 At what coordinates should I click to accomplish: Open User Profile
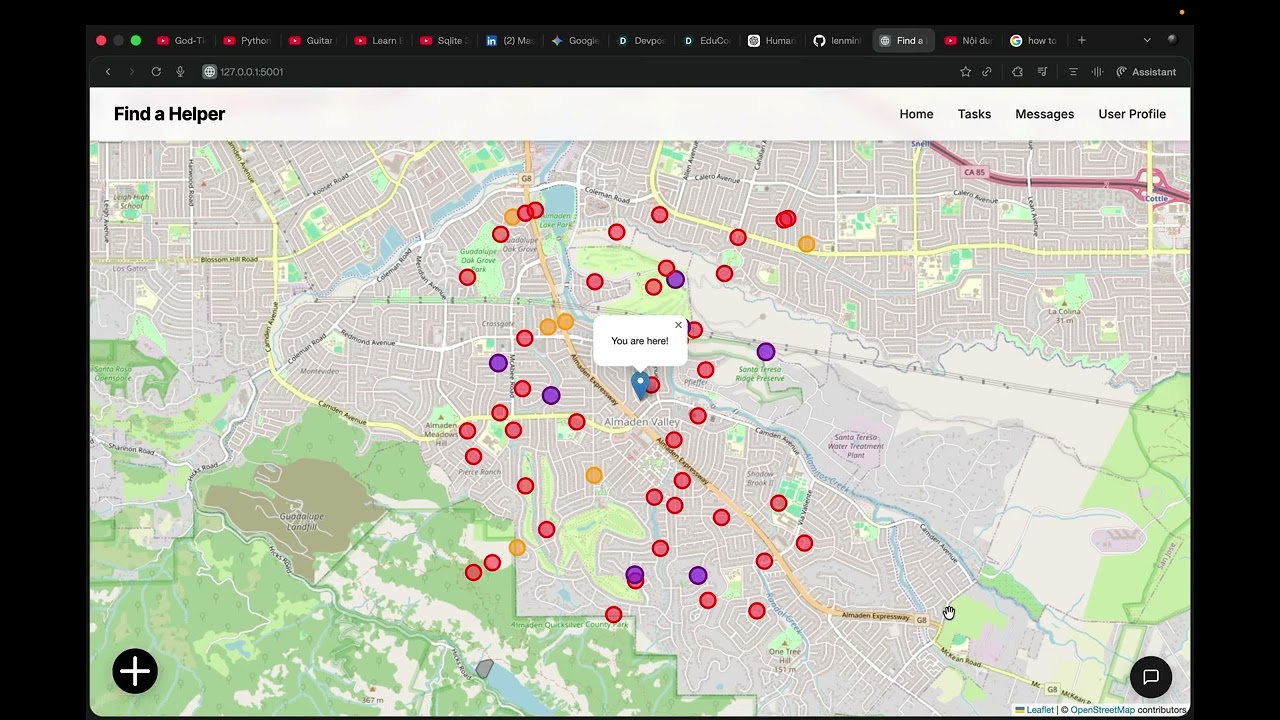click(1132, 114)
